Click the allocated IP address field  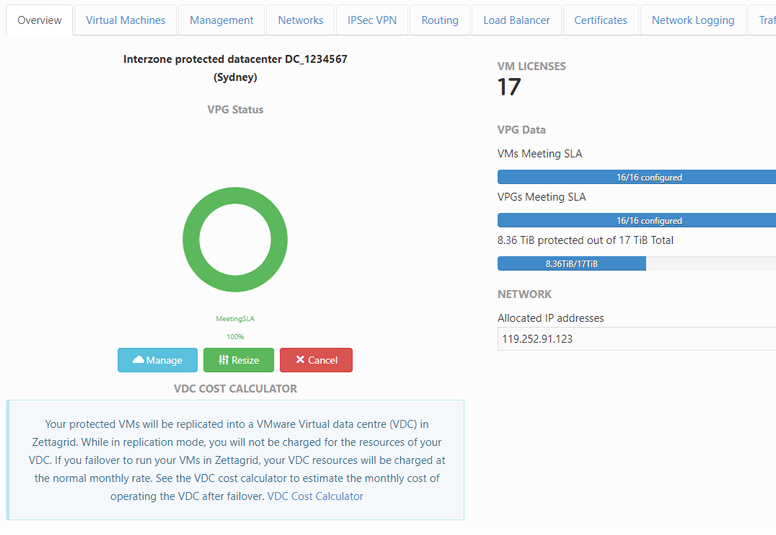coord(636,339)
